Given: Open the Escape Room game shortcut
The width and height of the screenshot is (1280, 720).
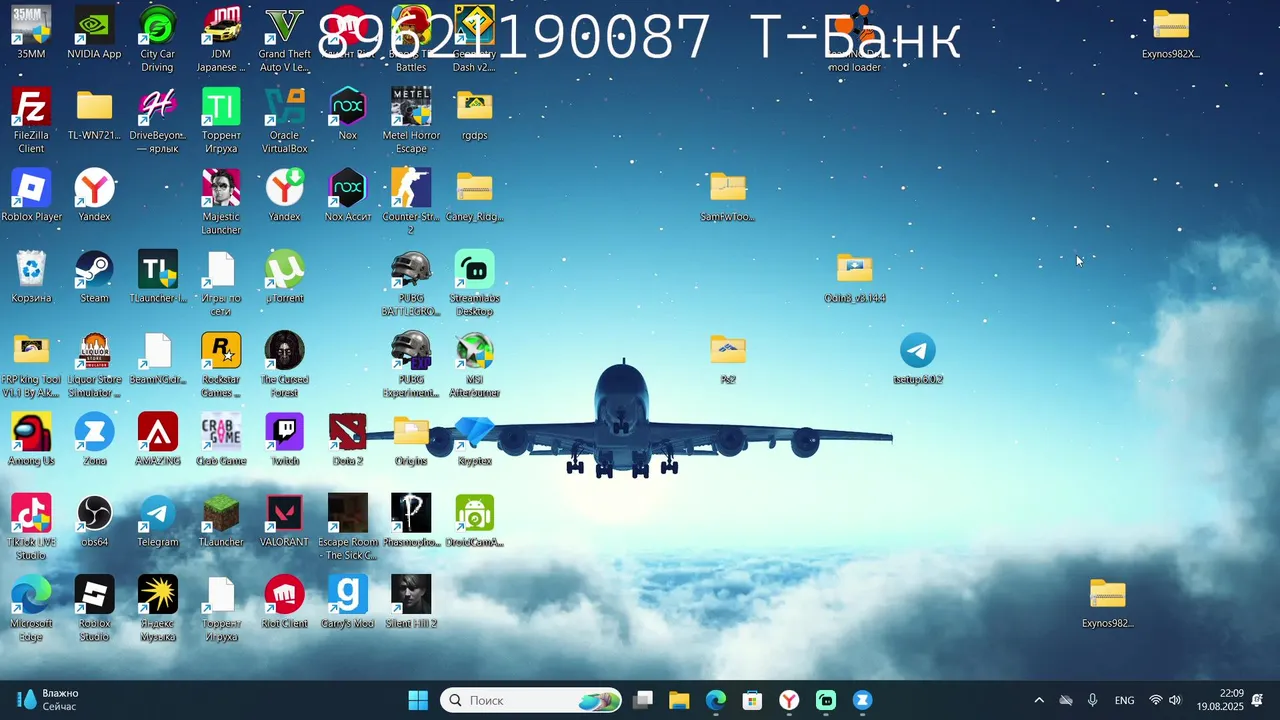Looking at the screenshot, I should click(x=347, y=527).
